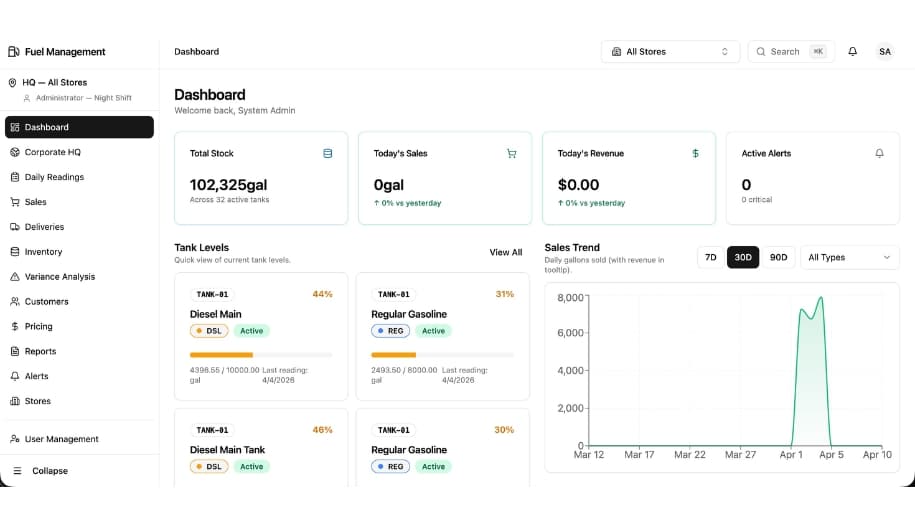Click inside the Search field
The height and width of the screenshot is (525, 915).
tap(791, 51)
